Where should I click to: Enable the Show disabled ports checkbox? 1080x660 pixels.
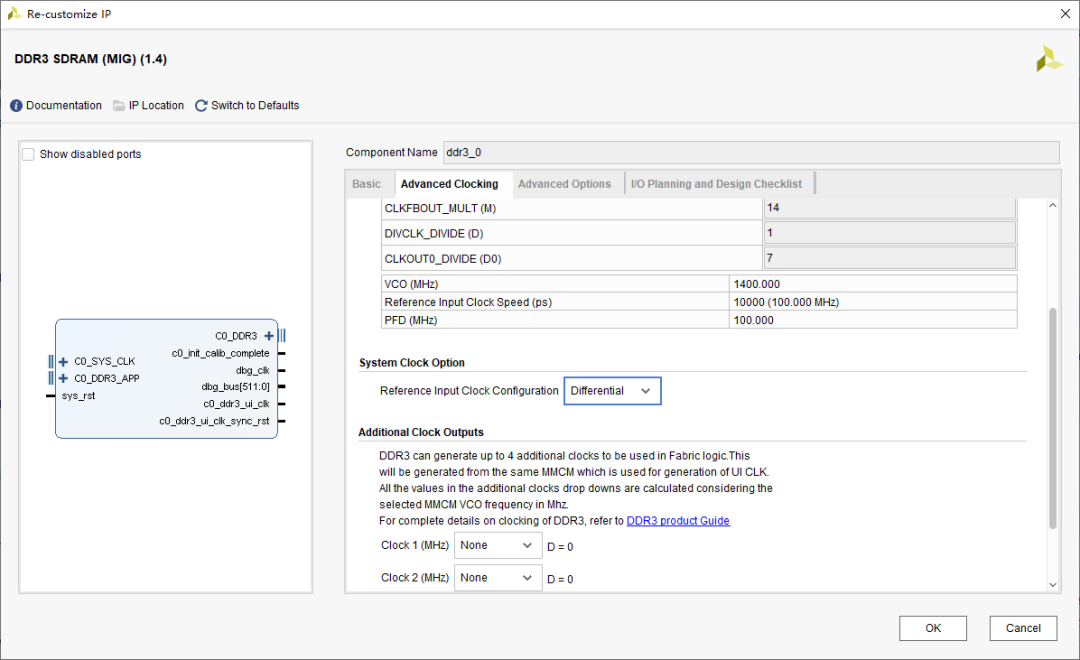click(28, 154)
